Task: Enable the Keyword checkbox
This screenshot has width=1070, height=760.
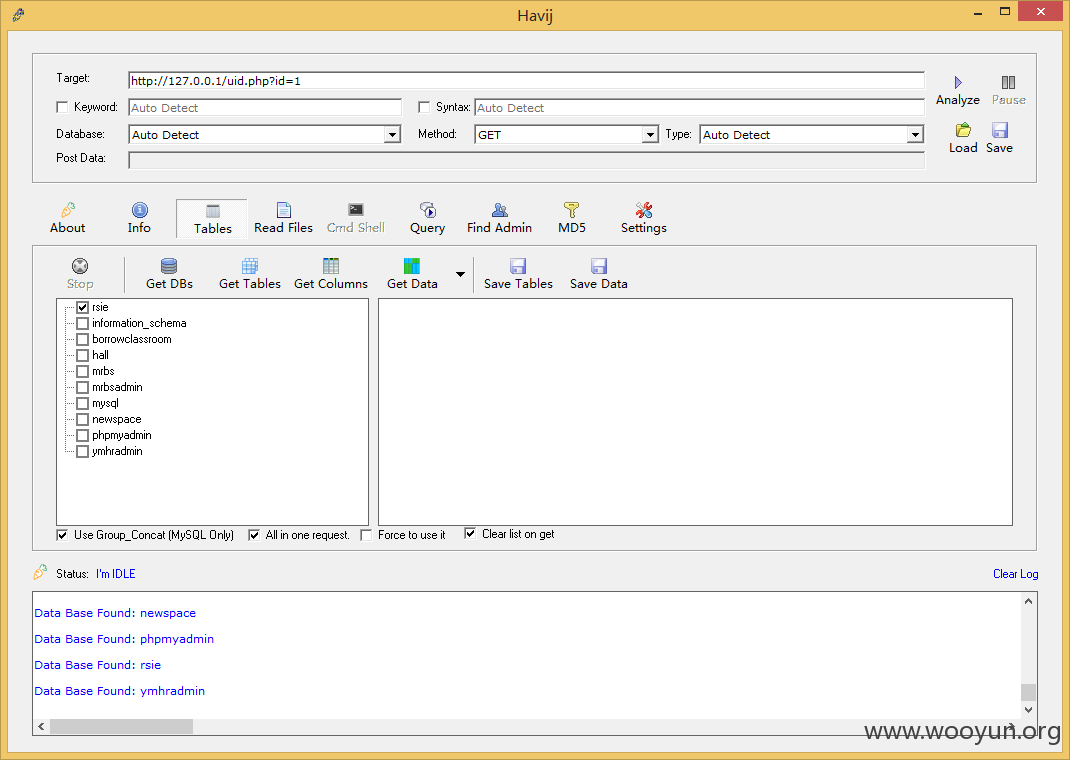Action: point(62,107)
